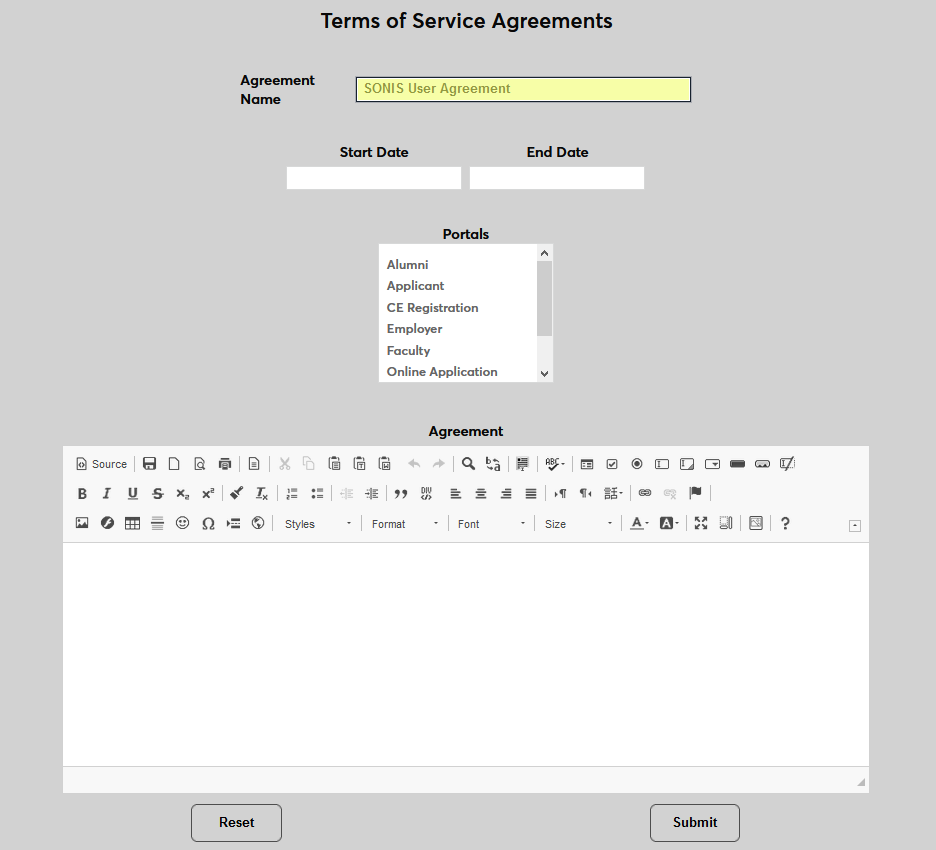936x850 pixels.
Task: Insert a selection field element
Action: pyautogui.click(x=712, y=464)
